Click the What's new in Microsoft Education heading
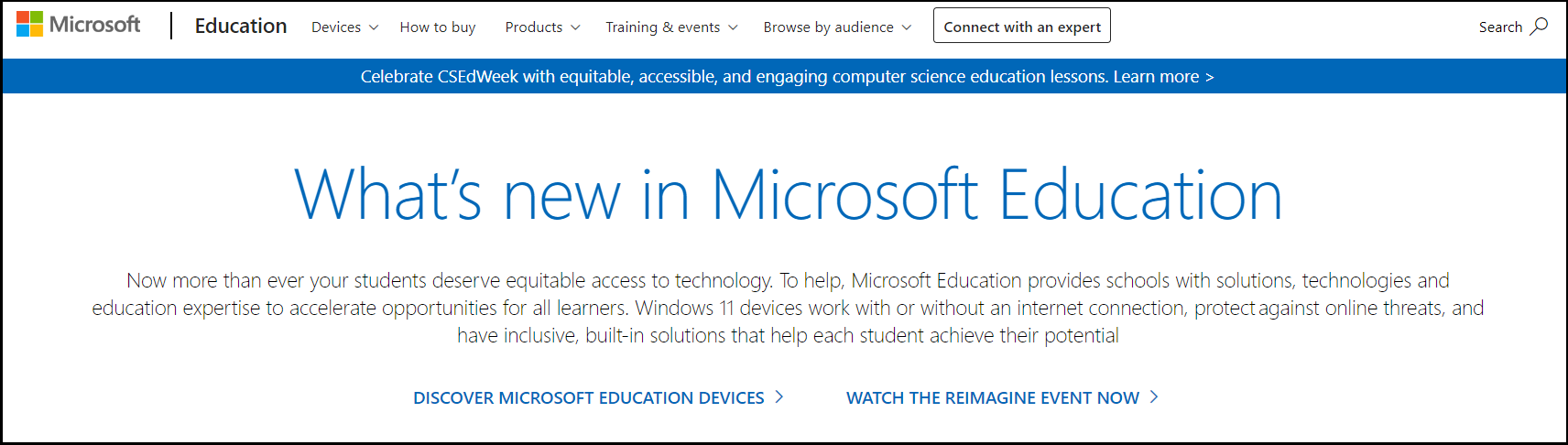 (788, 195)
